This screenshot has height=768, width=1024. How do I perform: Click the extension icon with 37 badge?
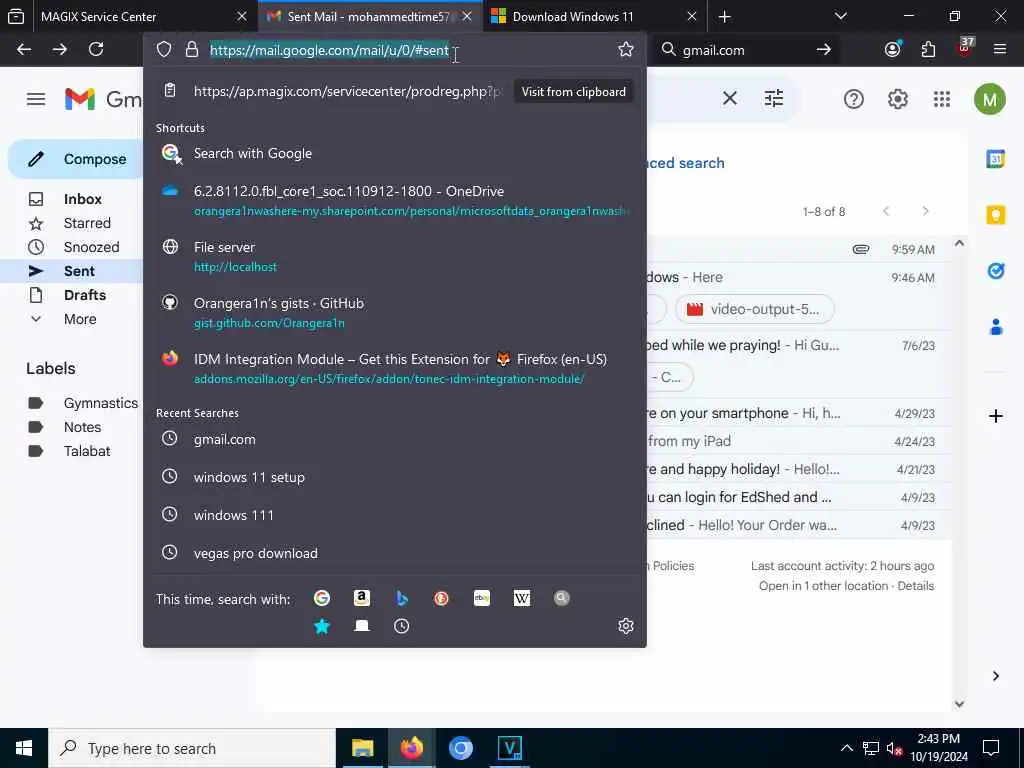pyautogui.click(x=965, y=49)
